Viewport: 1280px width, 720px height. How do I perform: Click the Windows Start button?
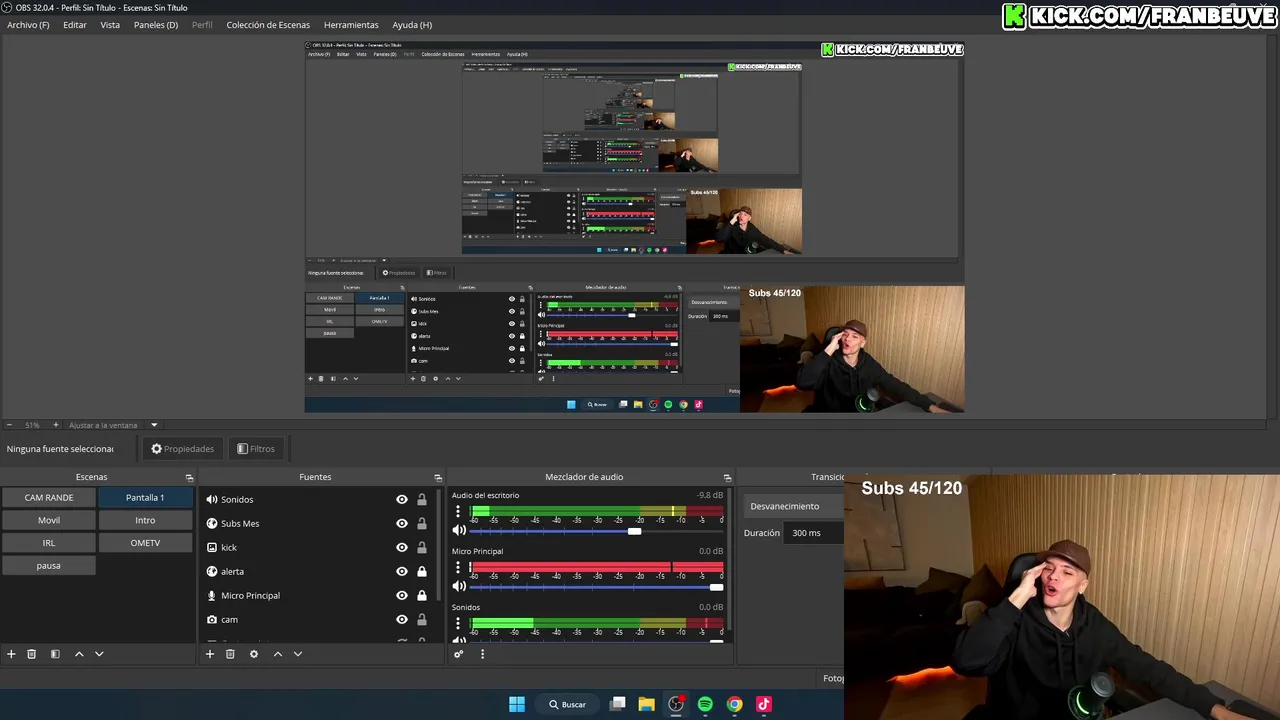coord(517,704)
